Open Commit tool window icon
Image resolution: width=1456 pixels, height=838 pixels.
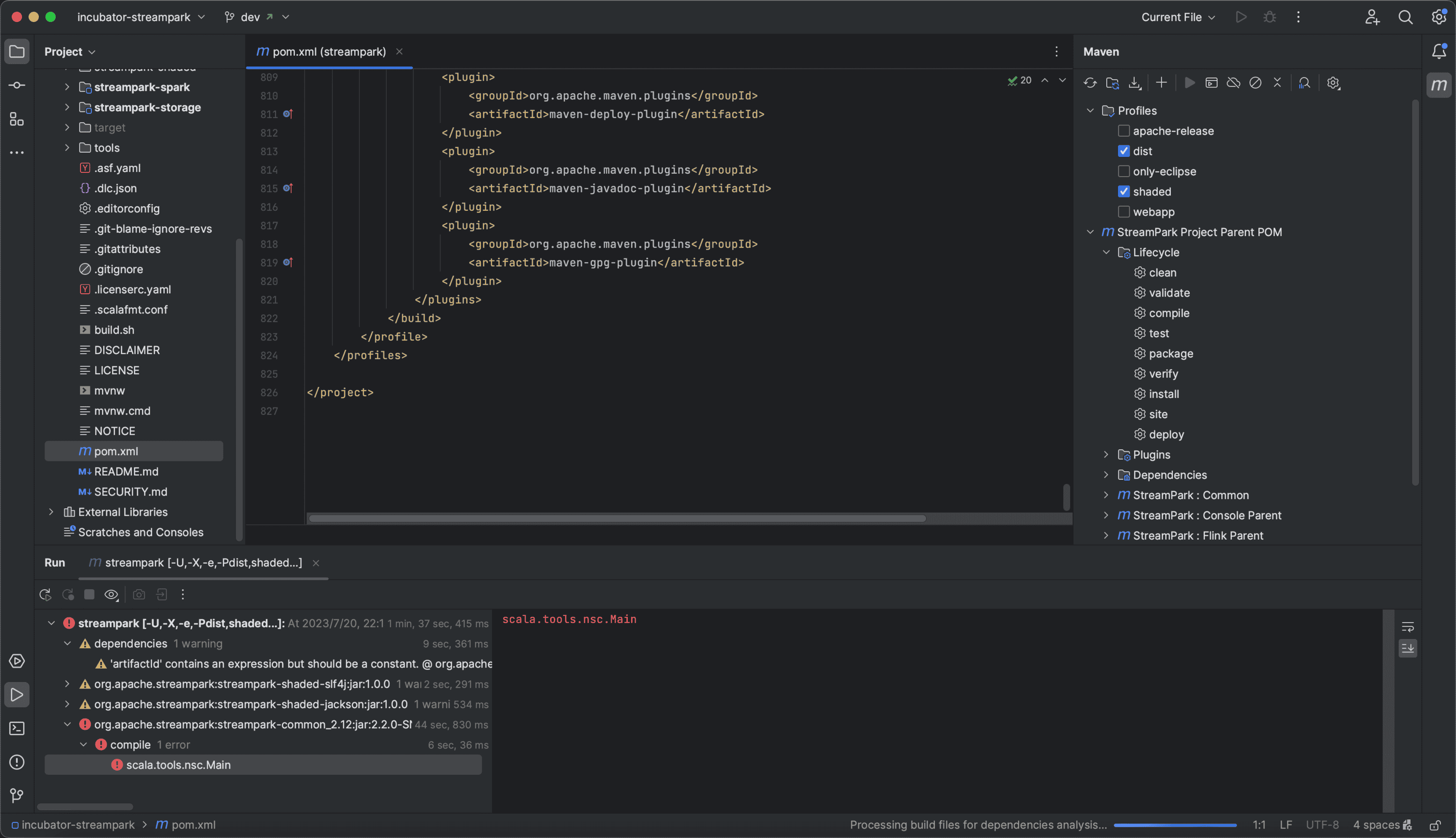pyautogui.click(x=17, y=85)
